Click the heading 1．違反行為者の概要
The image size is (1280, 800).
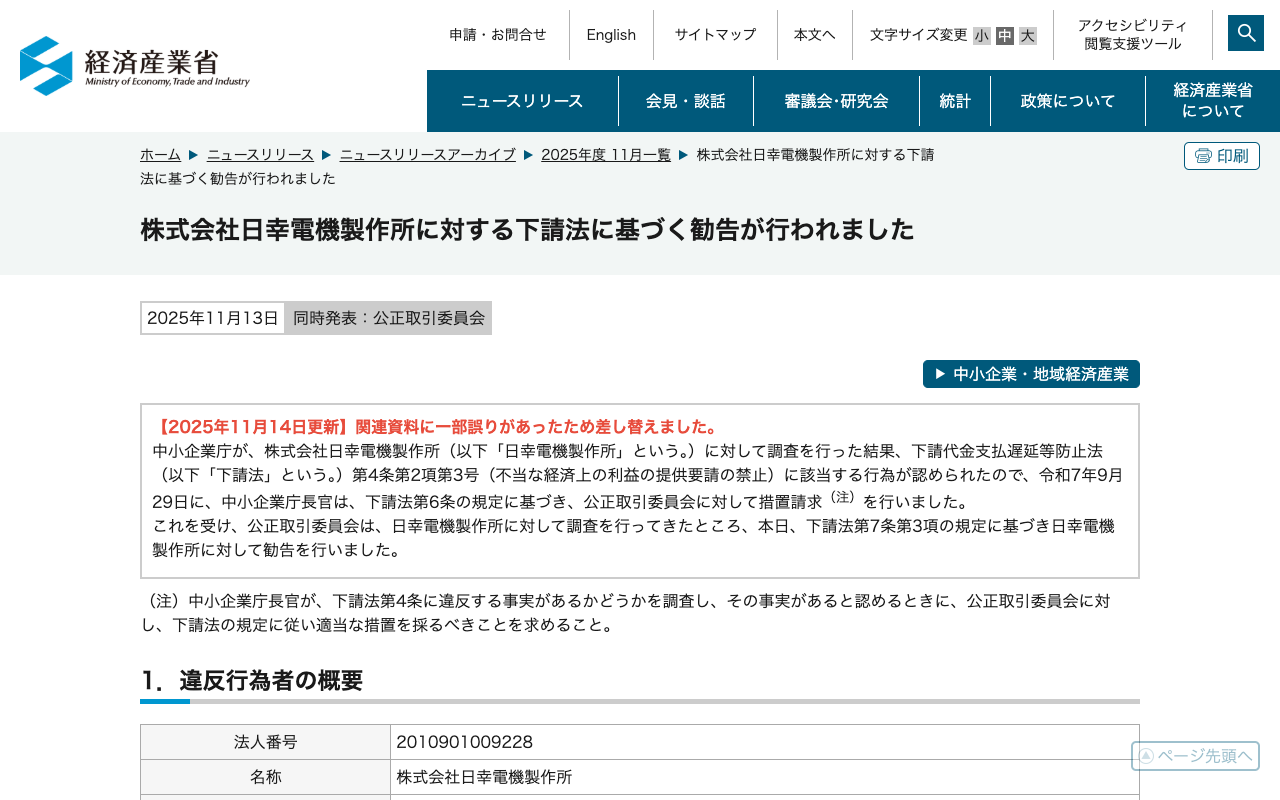pos(251,681)
